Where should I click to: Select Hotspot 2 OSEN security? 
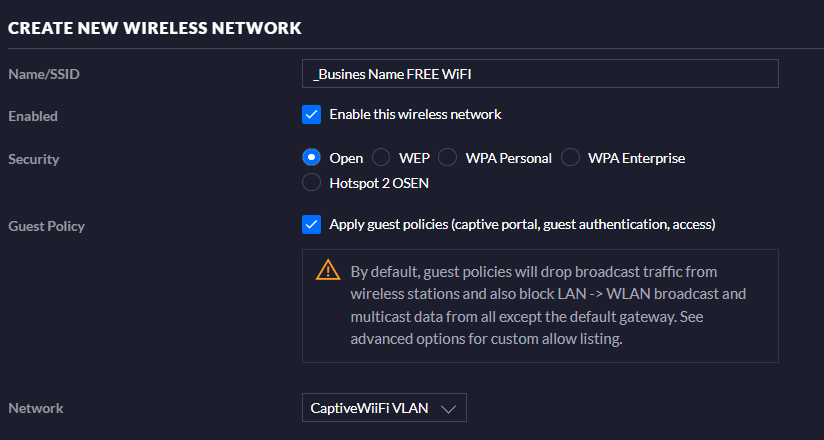[311, 182]
